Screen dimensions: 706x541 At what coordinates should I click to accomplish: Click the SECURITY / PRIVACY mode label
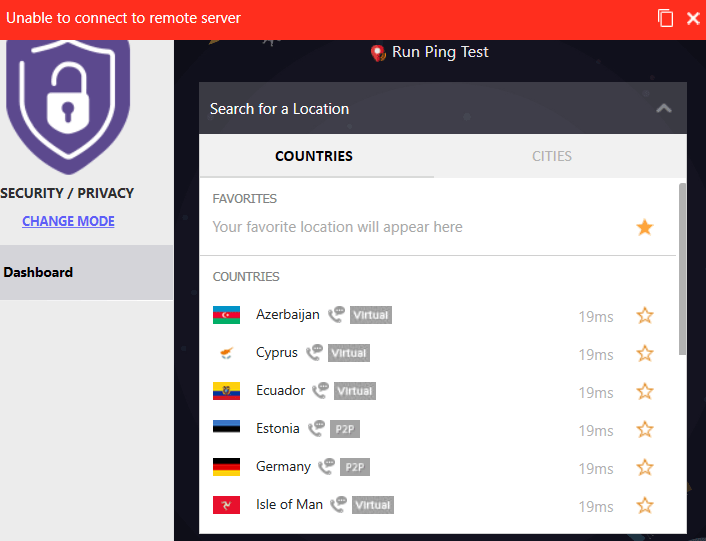tap(67, 193)
